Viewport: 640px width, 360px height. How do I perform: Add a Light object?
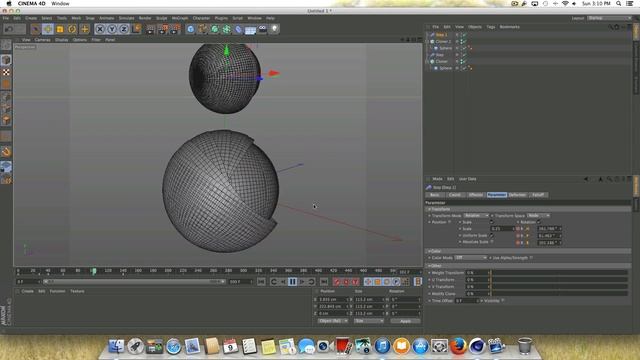(275, 29)
